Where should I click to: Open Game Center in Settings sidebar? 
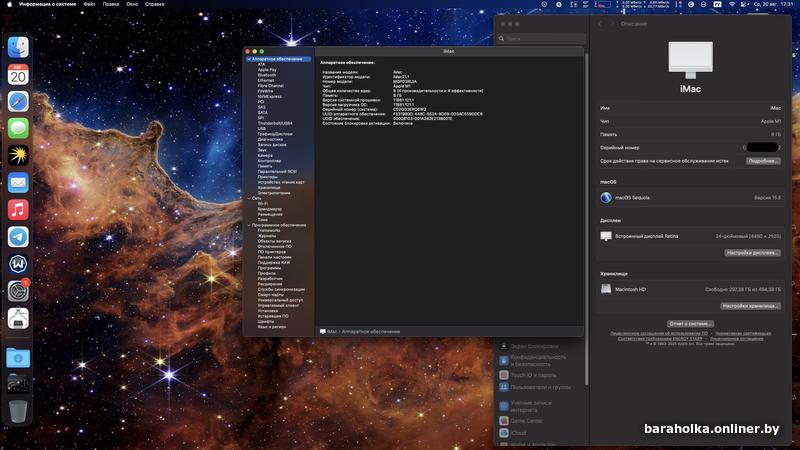coord(526,421)
